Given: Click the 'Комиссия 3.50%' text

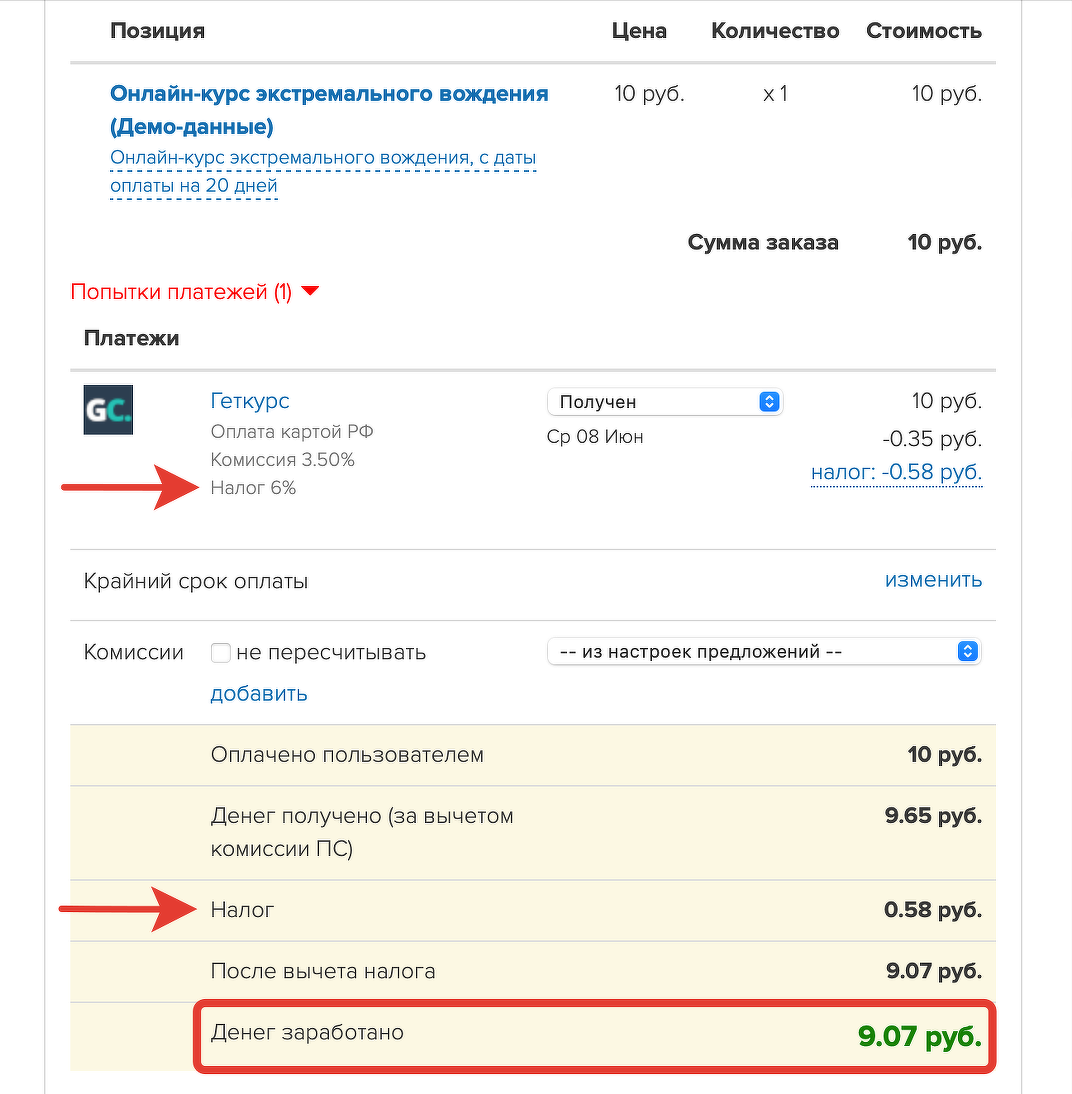Looking at the screenshot, I should click(283, 460).
